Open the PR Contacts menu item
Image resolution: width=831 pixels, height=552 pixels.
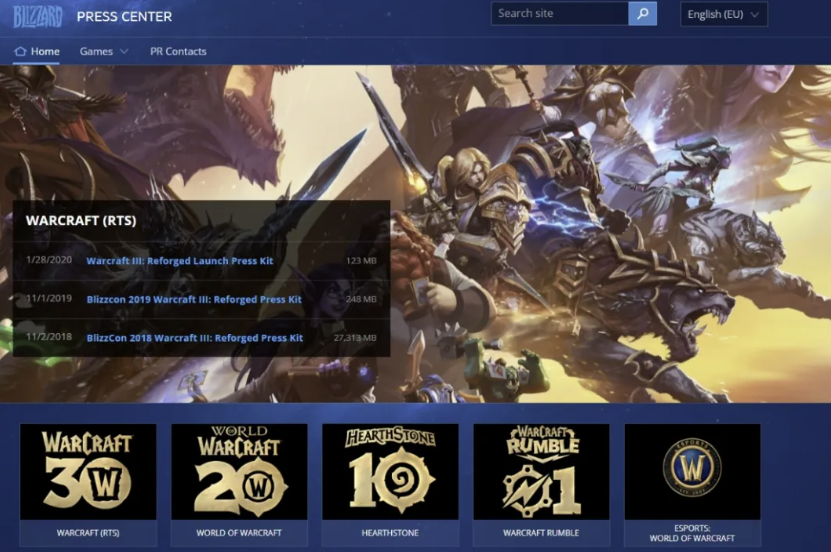pos(178,51)
